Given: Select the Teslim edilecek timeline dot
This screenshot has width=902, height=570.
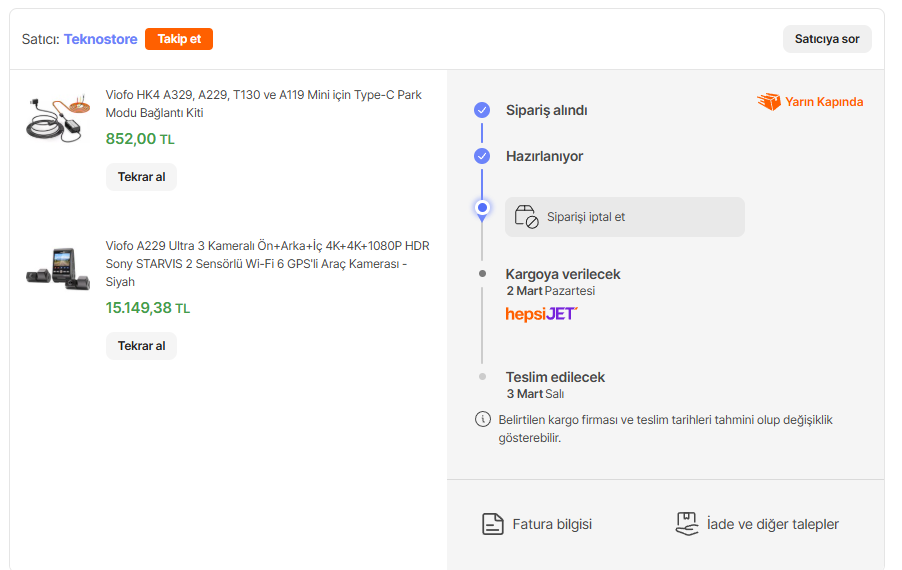Looking at the screenshot, I should 482,377.
